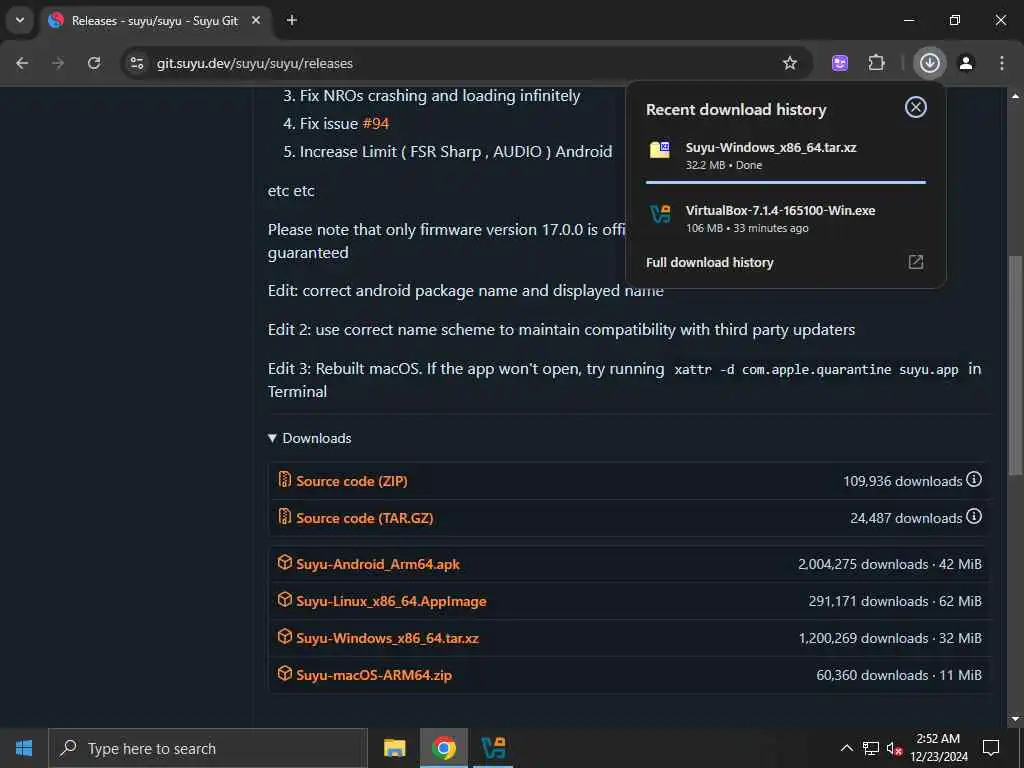Open issue #94 link
Image resolution: width=1024 pixels, height=768 pixels.
click(376, 123)
